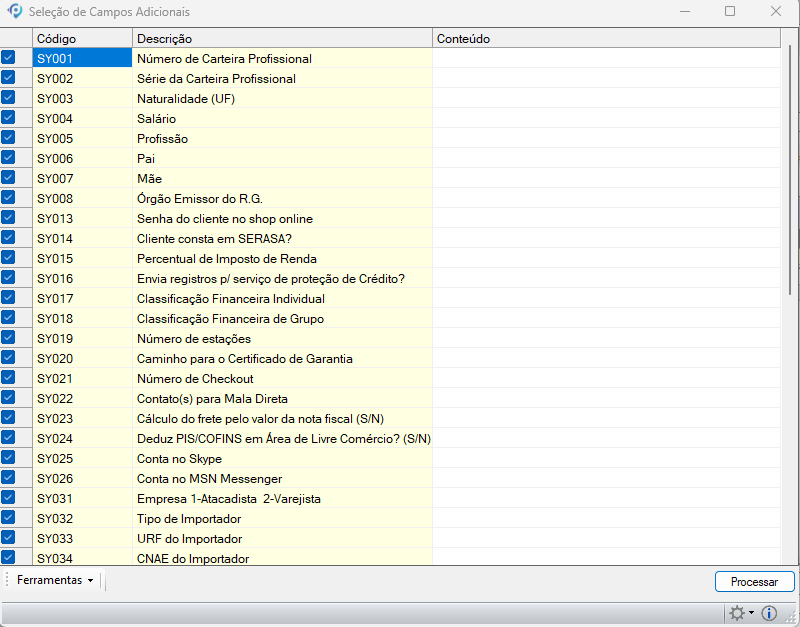Screen dimensions: 800x627
Task: Select the SY007 Mãe row description
Action: (282, 178)
